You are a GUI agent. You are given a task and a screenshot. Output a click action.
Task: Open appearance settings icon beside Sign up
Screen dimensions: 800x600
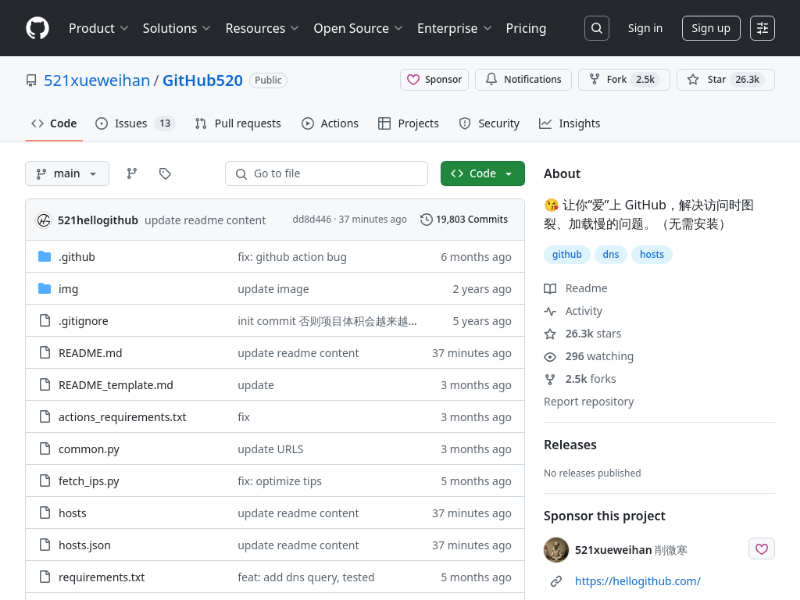[x=763, y=28]
